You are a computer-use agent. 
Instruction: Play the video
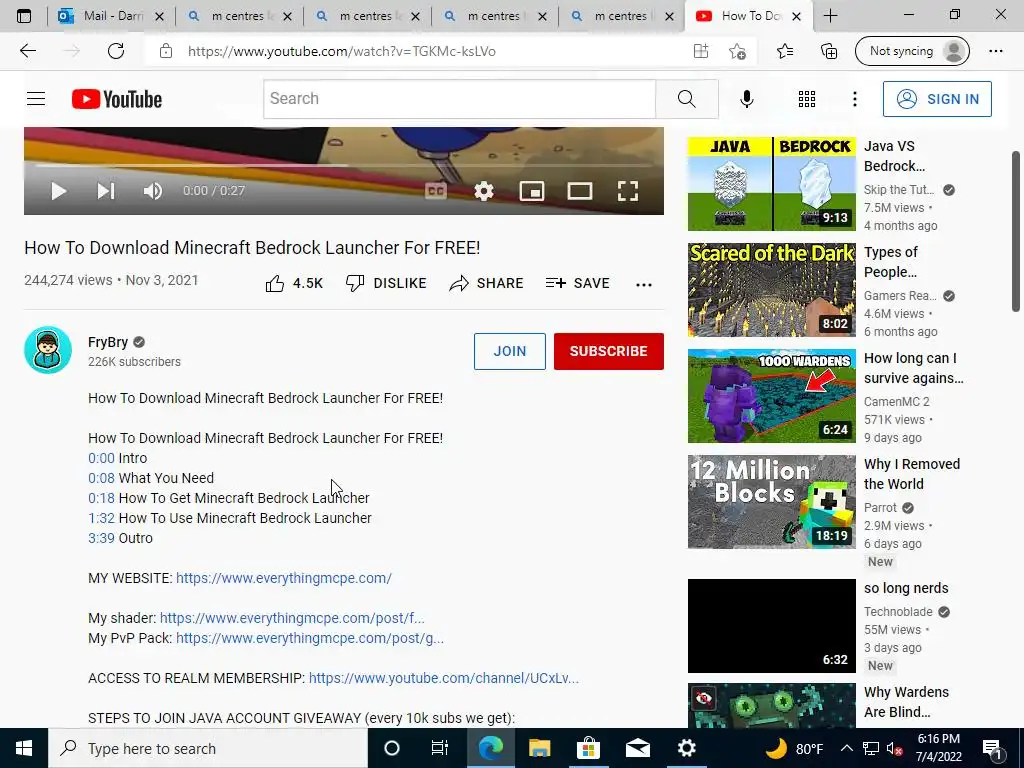coord(59,191)
